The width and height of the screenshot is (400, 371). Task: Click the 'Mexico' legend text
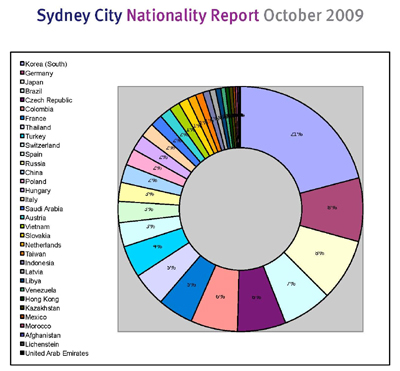pyautogui.click(x=36, y=317)
